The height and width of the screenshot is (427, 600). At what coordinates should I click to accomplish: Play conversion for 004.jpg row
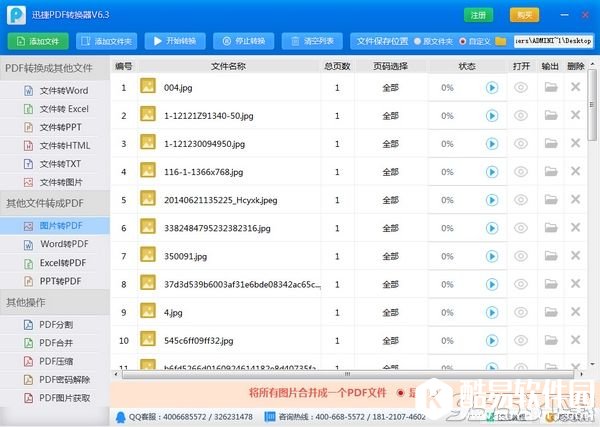tap(492, 88)
